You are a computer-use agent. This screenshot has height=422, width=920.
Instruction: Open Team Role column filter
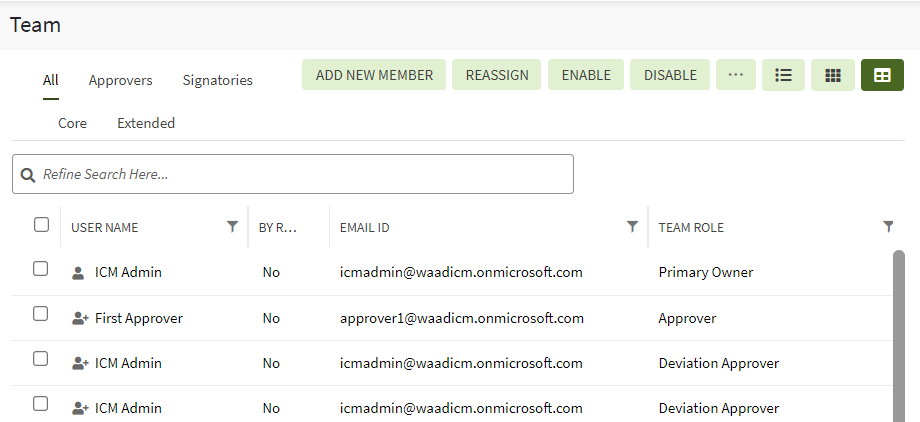coord(889,227)
